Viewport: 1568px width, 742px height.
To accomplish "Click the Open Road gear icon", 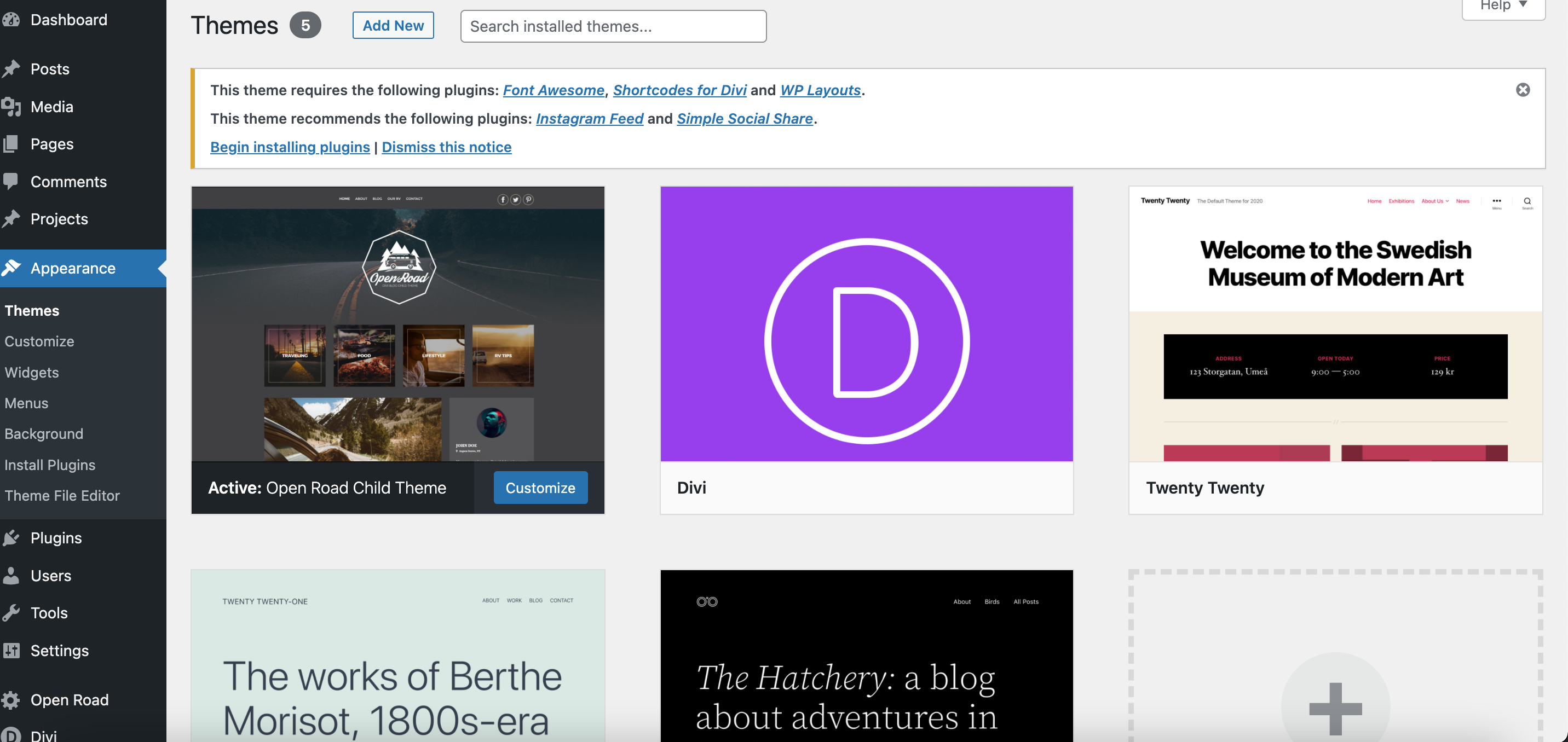I will (x=11, y=700).
